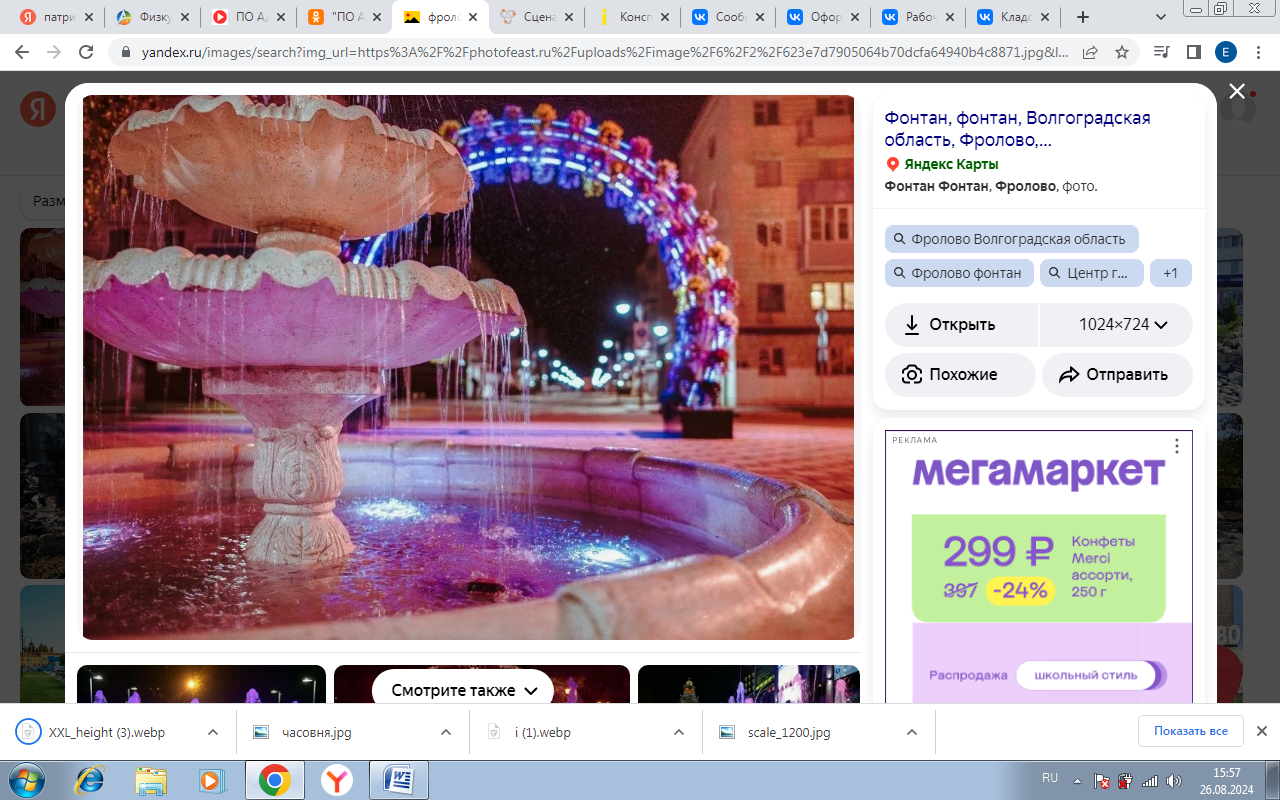The height and width of the screenshot is (800, 1280).
Task: Open the fountain photo title link
Action: pos(1017,129)
